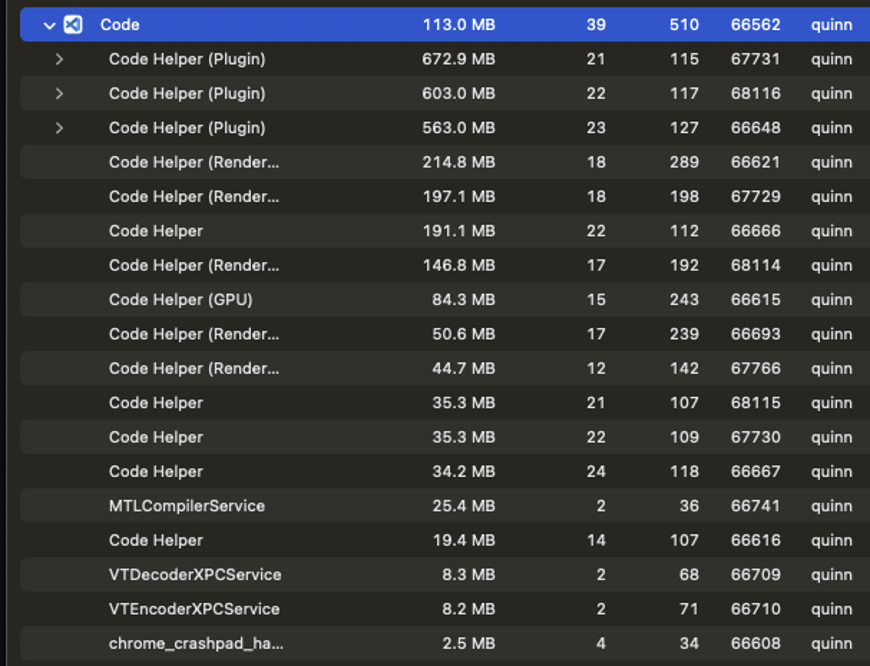Expand Code Helper (Plugin) using 672.9 MB

click(x=59, y=59)
